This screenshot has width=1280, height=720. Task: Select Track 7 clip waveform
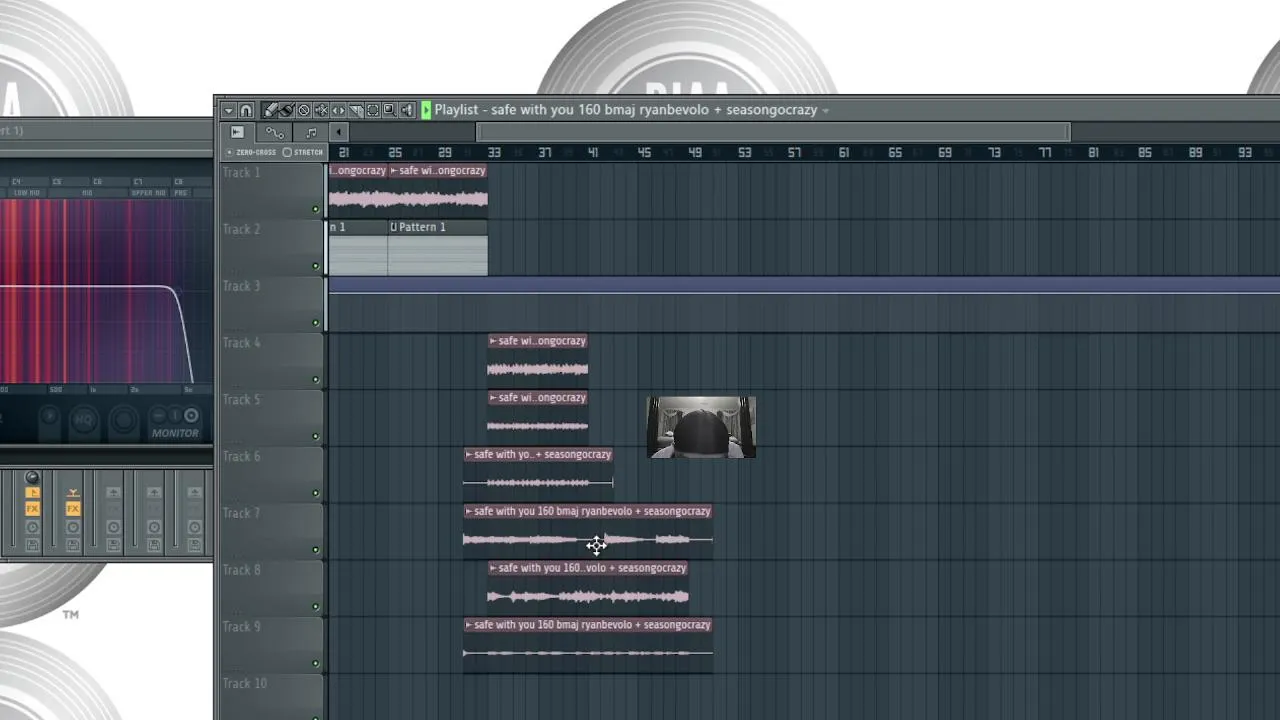pos(588,541)
